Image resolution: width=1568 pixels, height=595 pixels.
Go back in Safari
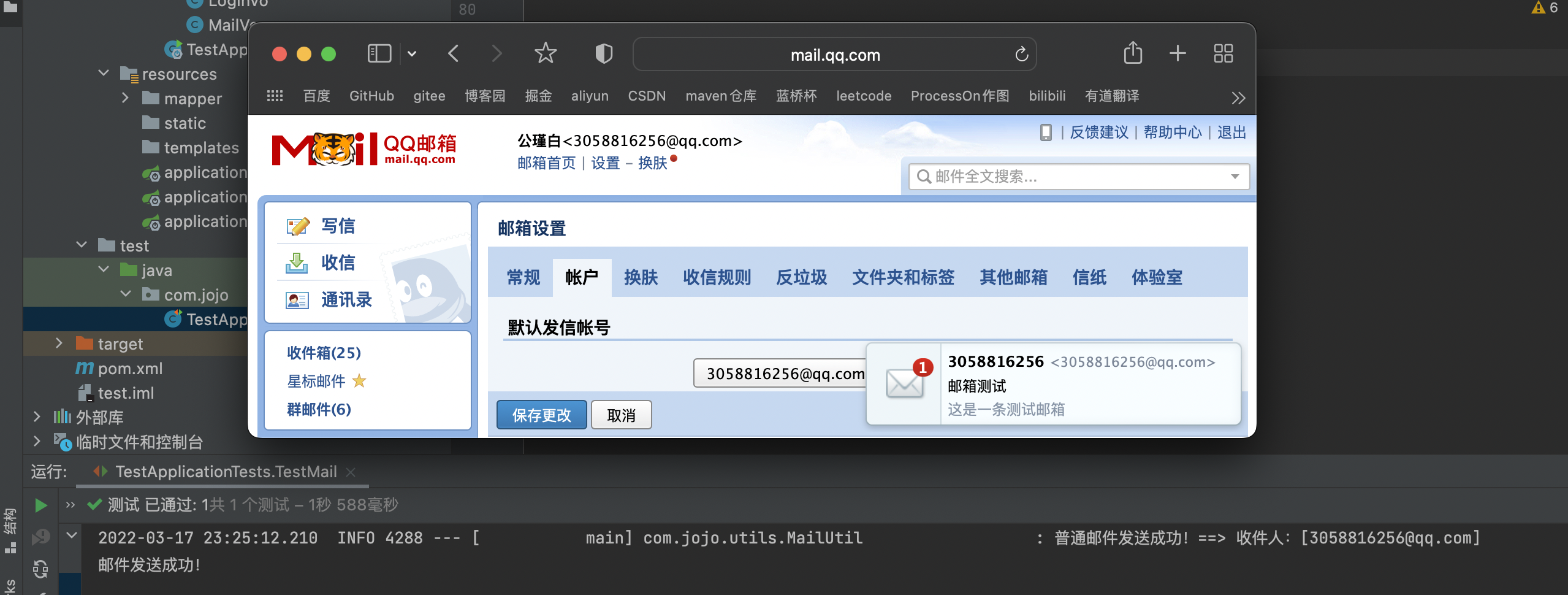pos(454,54)
